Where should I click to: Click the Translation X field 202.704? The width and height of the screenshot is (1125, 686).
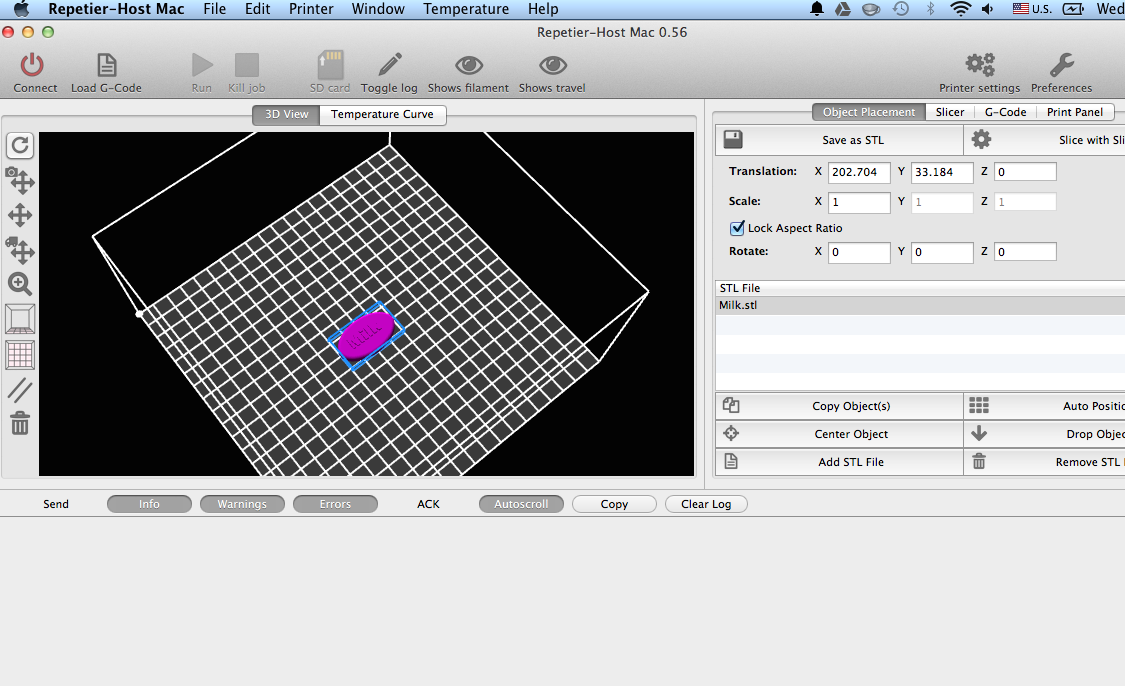click(x=859, y=172)
